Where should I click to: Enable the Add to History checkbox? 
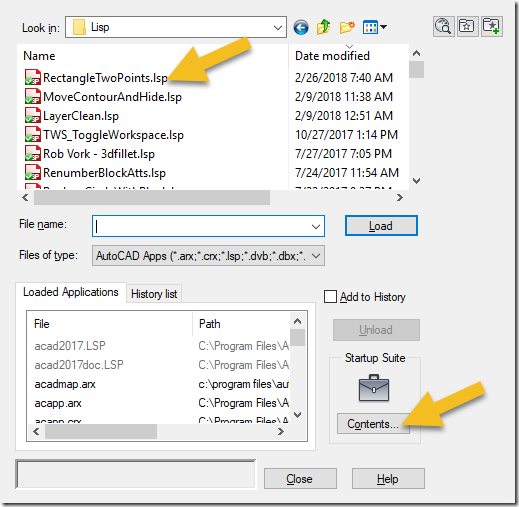tap(330, 297)
